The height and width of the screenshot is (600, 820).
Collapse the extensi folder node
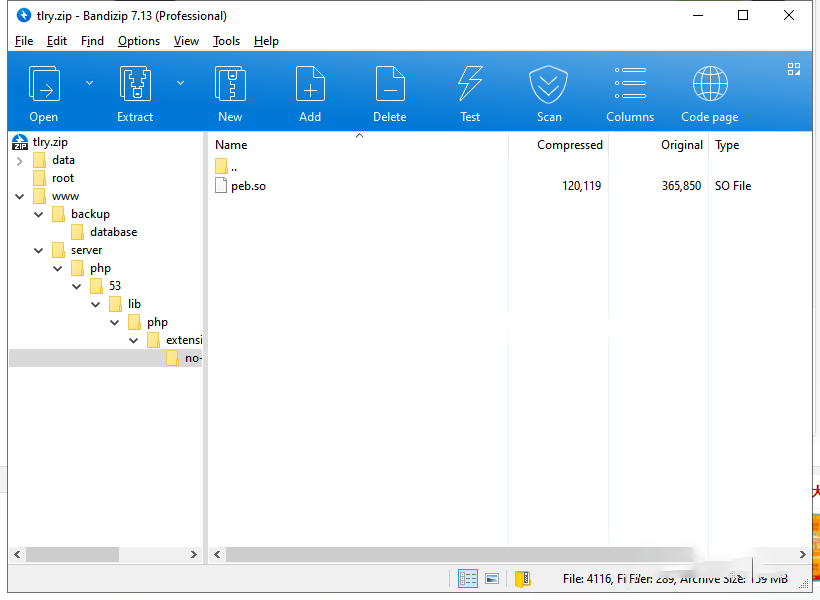pyautogui.click(x=134, y=341)
